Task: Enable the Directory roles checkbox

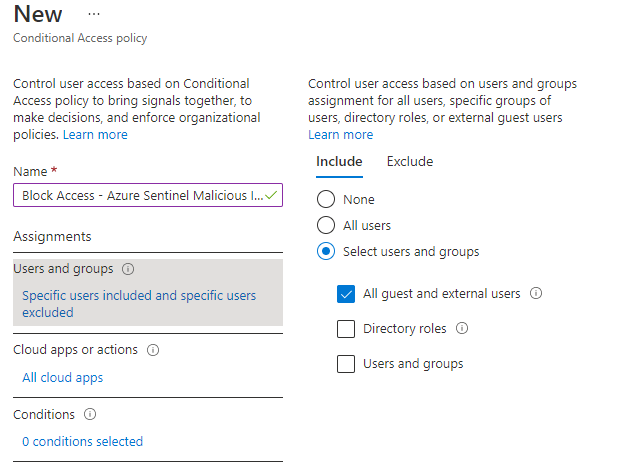Action: coord(347,329)
